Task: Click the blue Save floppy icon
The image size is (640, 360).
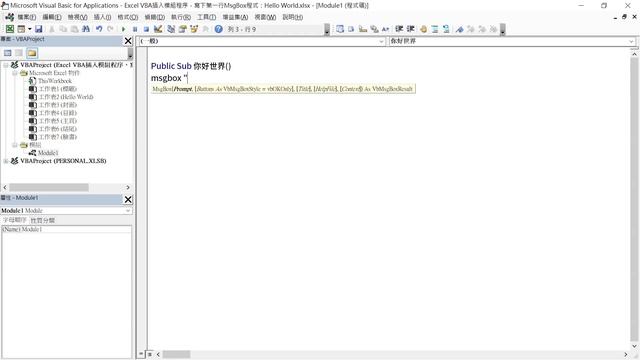Action: (38, 29)
